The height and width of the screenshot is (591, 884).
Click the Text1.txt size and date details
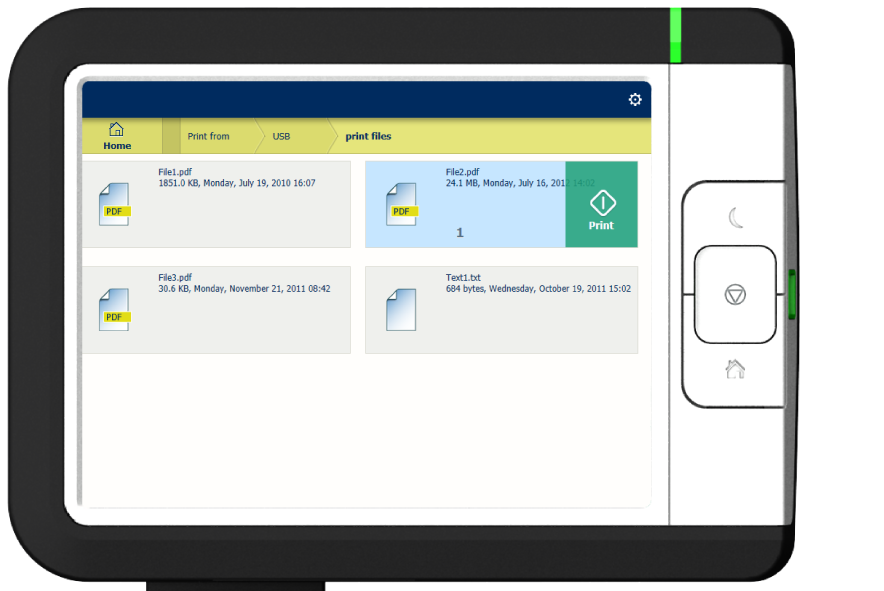(538, 289)
